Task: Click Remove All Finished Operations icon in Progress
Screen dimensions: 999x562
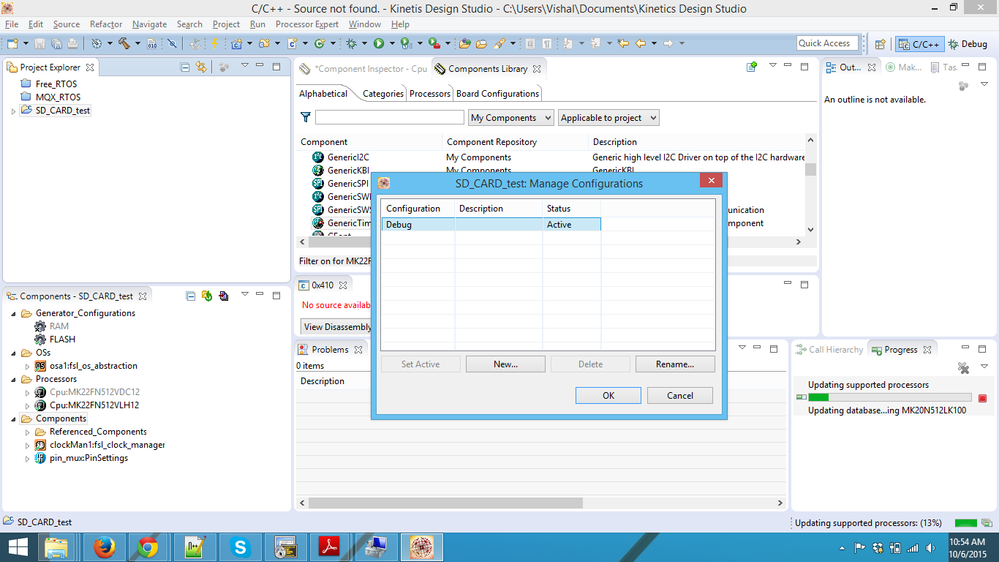Action: [963, 368]
